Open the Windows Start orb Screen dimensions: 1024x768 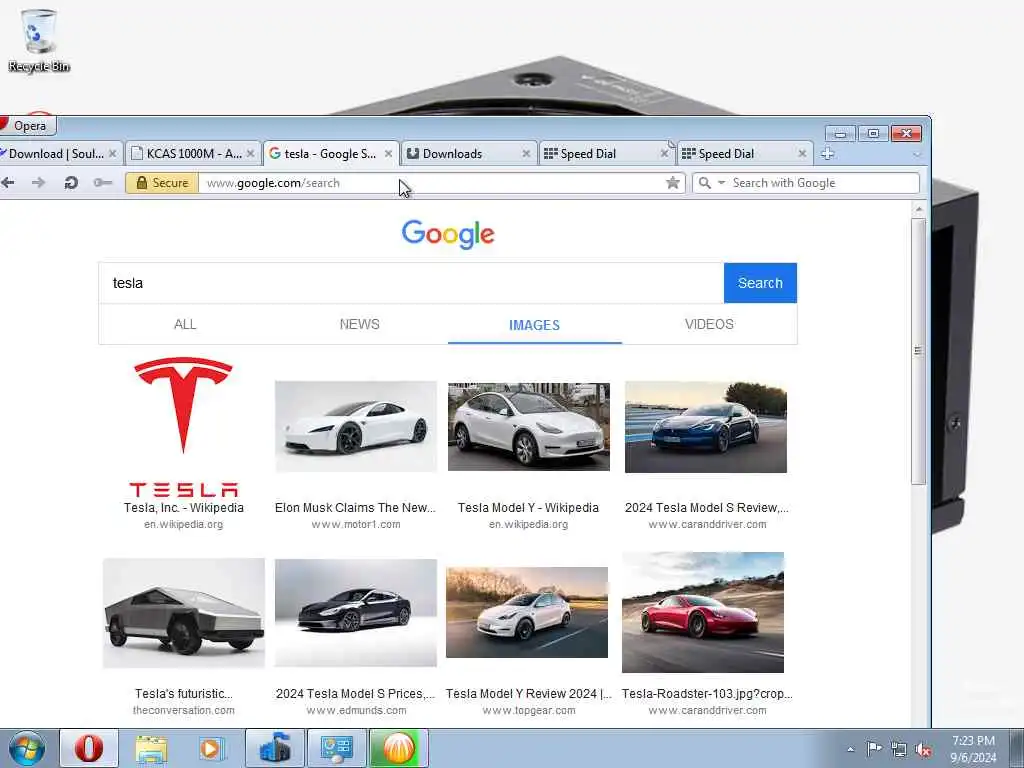click(x=27, y=748)
